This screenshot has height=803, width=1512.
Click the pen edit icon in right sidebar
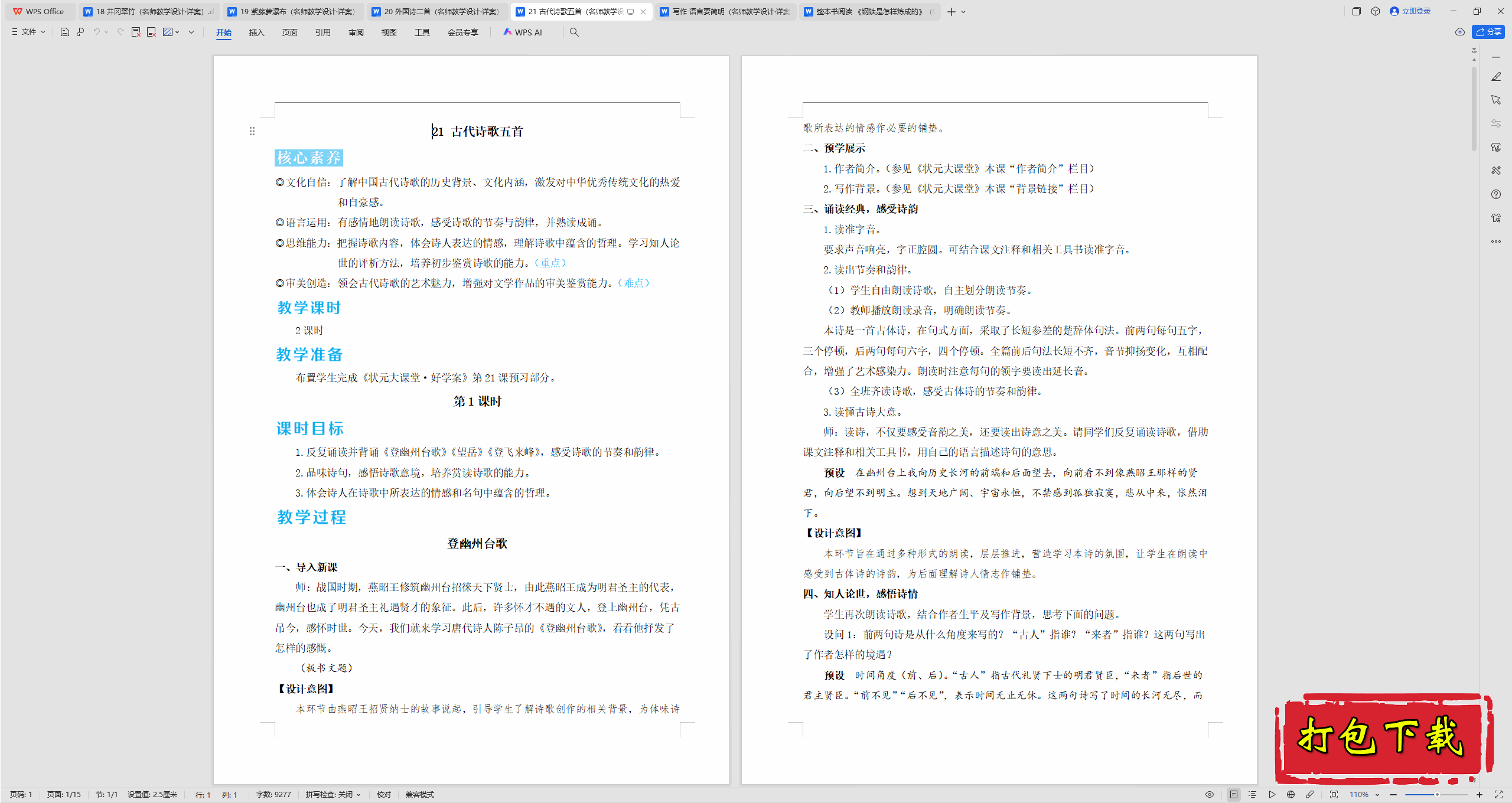1496,76
